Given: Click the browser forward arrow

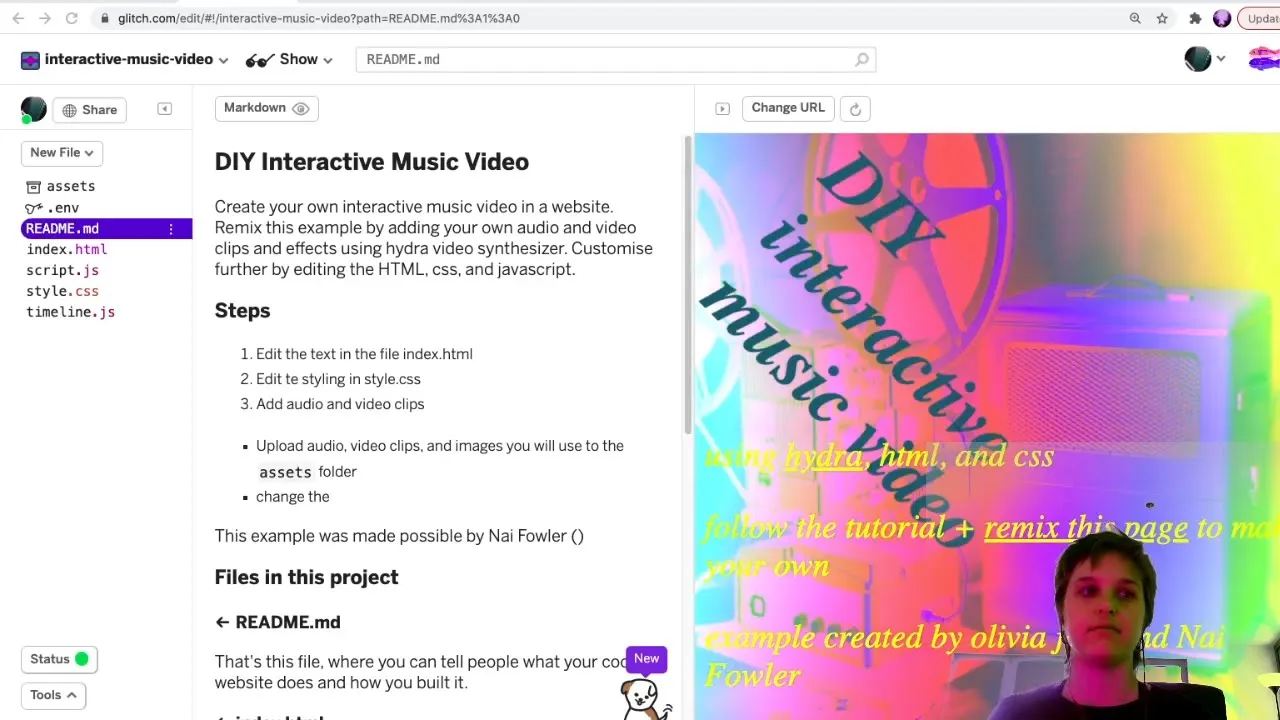Looking at the screenshot, I should [x=45, y=18].
